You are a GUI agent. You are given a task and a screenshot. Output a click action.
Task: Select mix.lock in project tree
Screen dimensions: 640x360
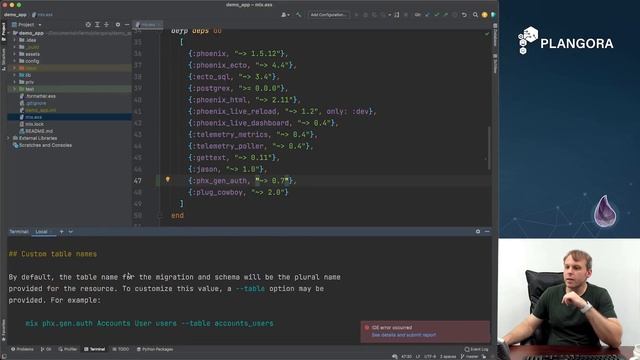pos(34,124)
